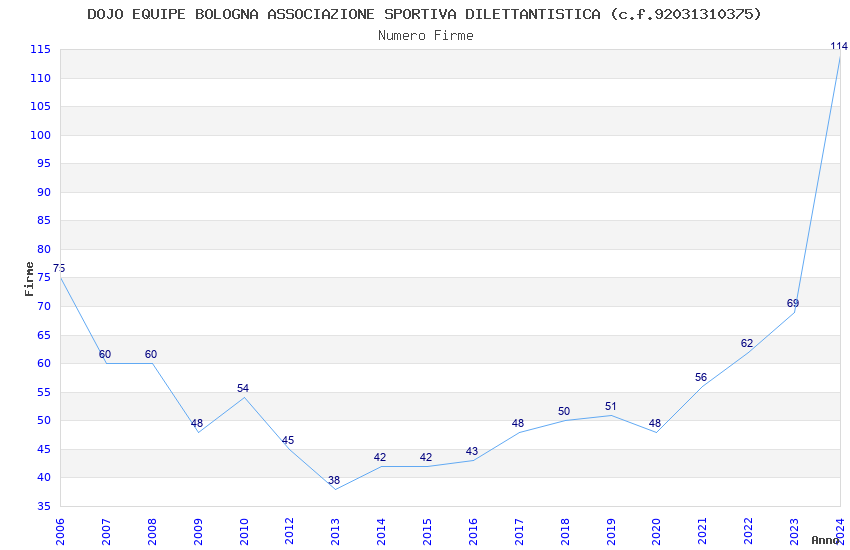Image resolution: width=850 pixels, height=550 pixels.
Task: Select the 2008 year tick label
Action: (152, 531)
